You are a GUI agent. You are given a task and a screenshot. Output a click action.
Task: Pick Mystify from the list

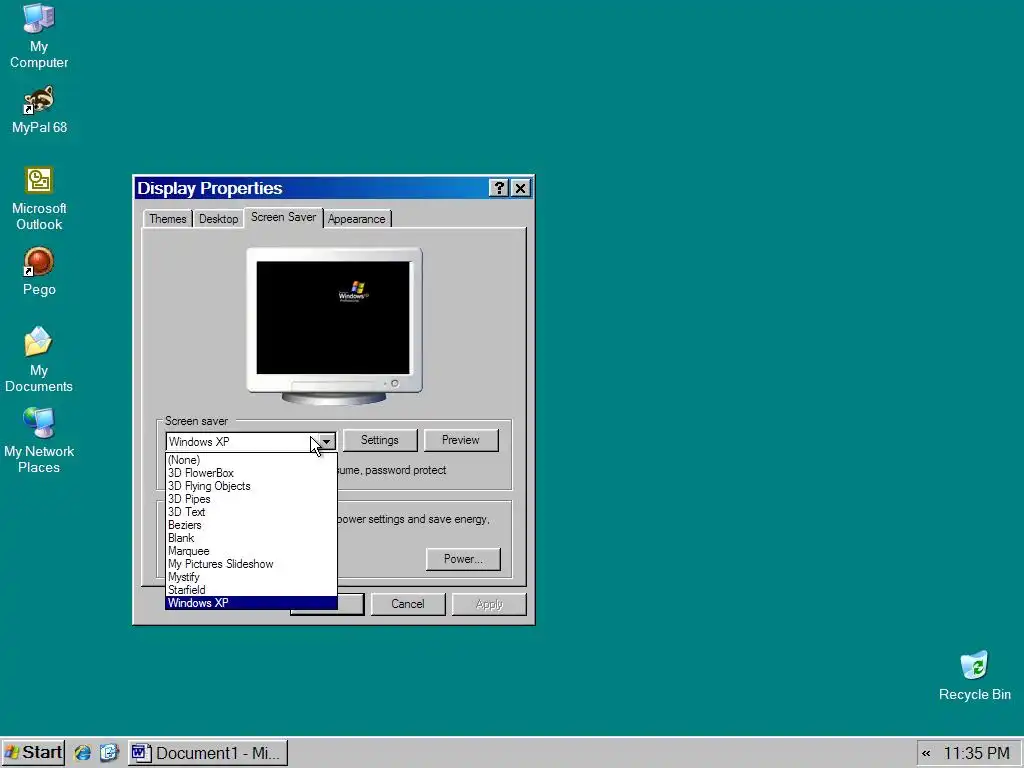pyautogui.click(x=251, y=577)
